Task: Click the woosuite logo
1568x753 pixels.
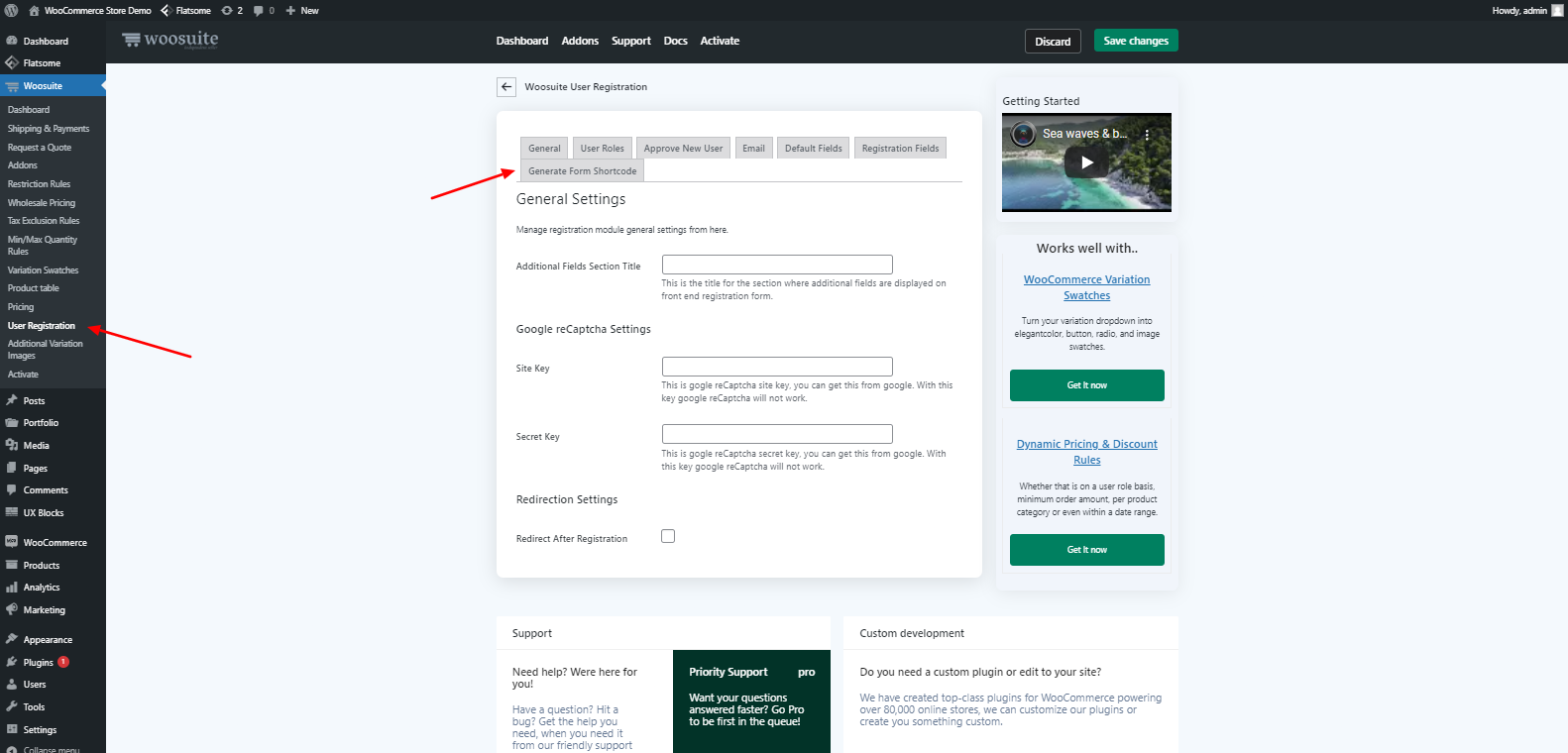Action: pyautogui.click(x=170, y=40)
